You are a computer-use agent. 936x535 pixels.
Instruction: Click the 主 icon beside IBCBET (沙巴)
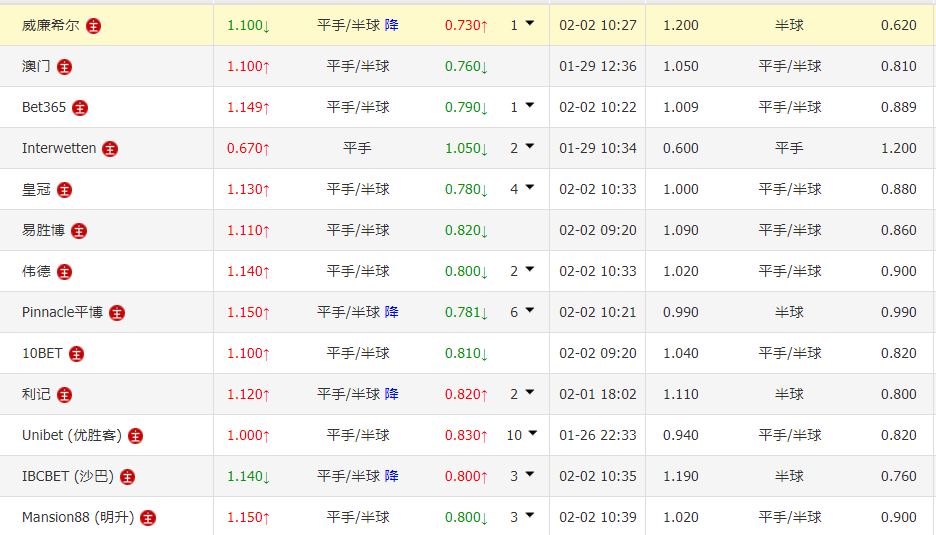pyautogui.click(x=127, y=477)
